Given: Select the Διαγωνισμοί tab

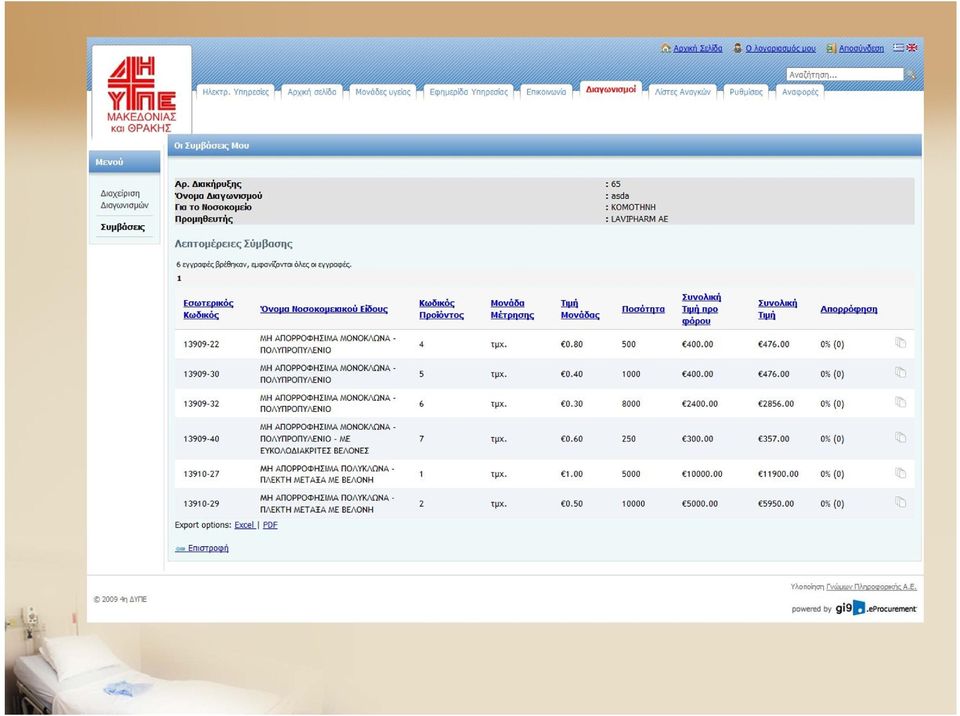Looking at the screenshot, I should pos(610,89).
